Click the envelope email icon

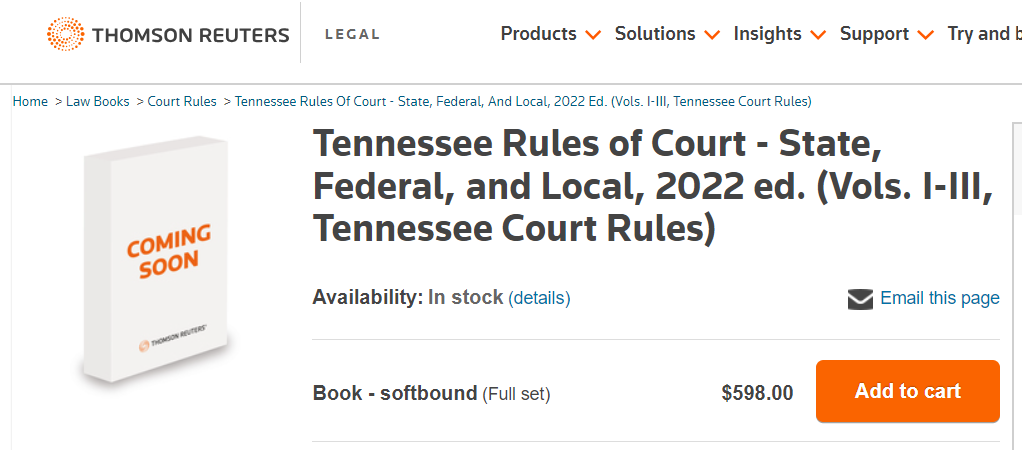point(860,299)
